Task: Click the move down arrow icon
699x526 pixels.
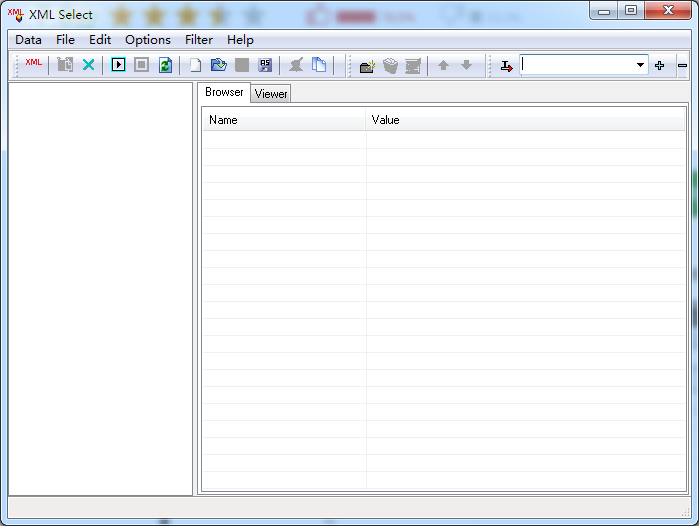Action: [466, 66]
